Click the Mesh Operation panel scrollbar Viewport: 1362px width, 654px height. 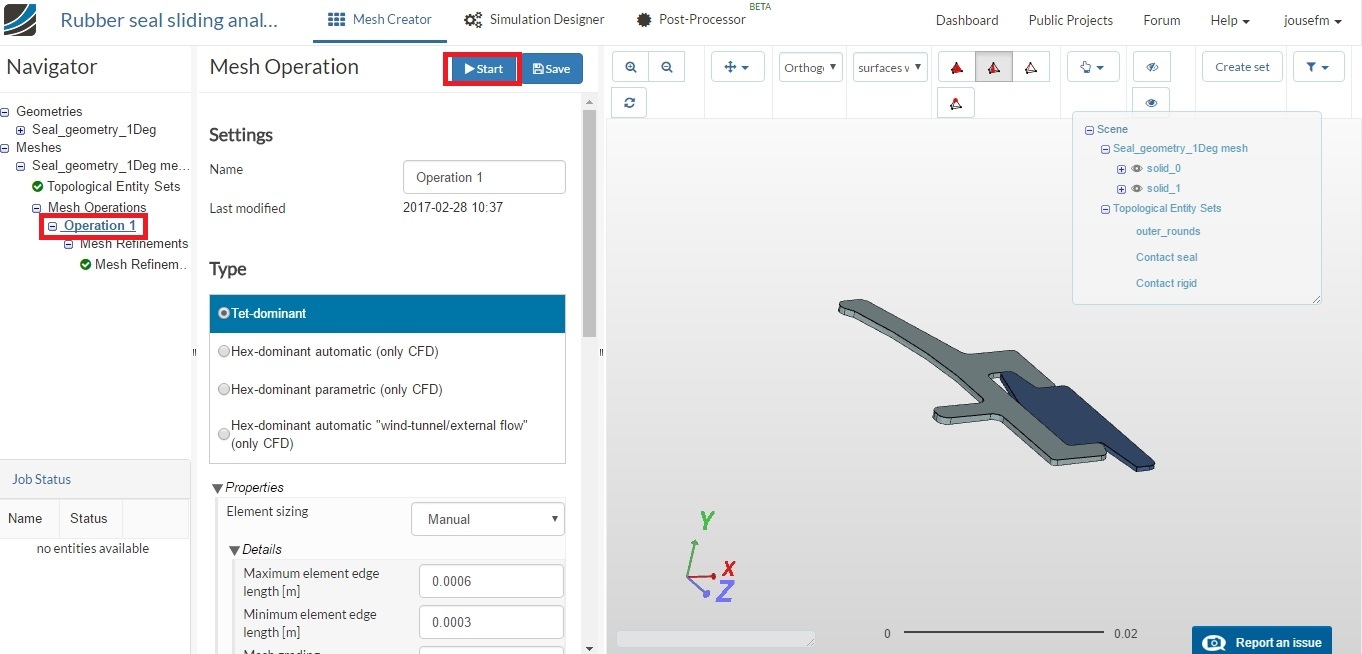(589, 223)
